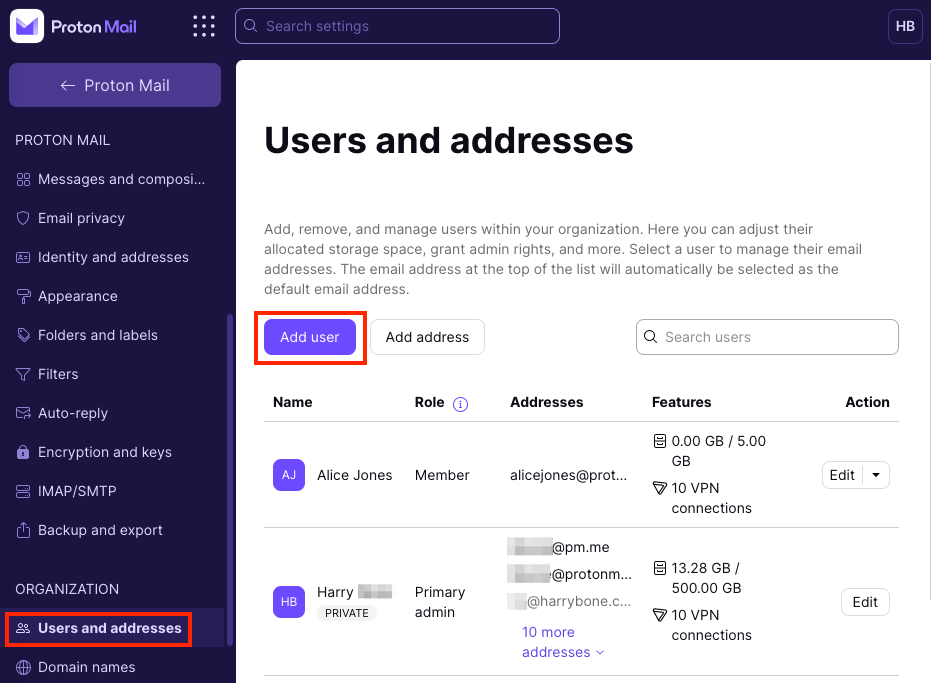Click the Role column info icon
931x683 pixels.
(x=460, y=403)
